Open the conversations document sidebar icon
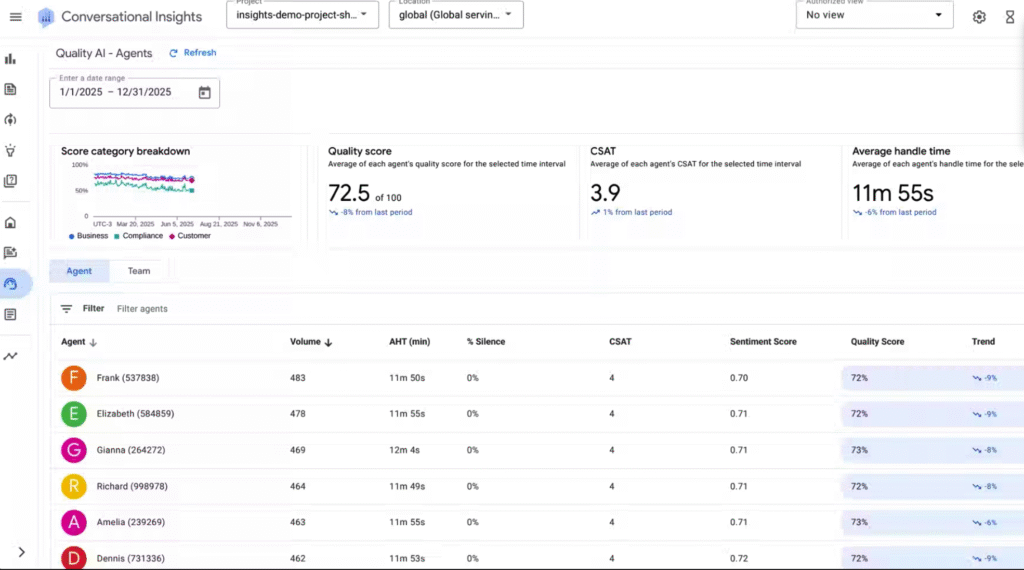1024x570 pixels. [10, 89]
